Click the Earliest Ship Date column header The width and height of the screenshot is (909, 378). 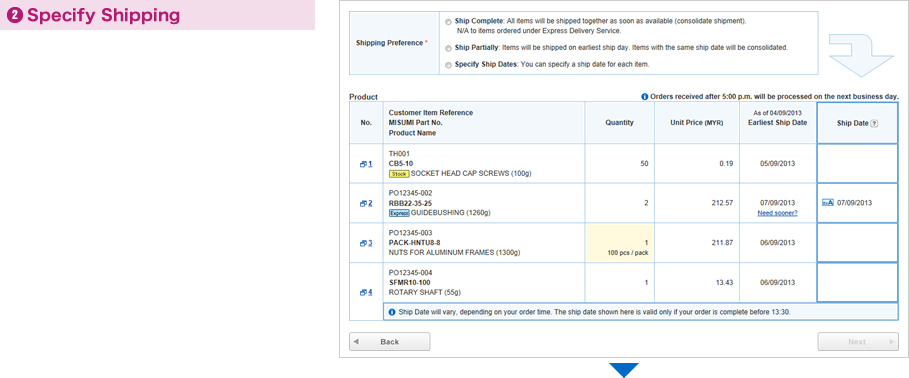[x=778, y=123]
